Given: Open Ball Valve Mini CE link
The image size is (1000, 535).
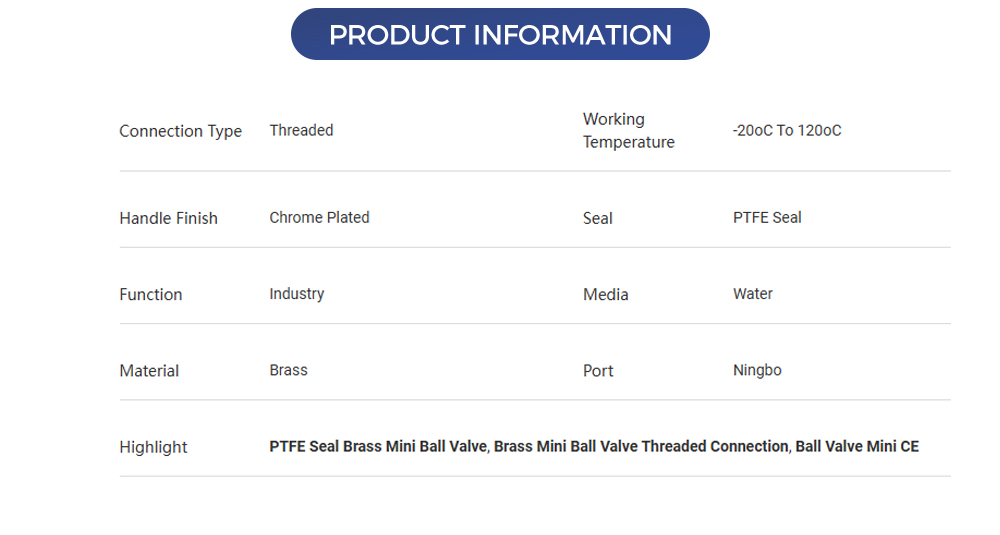Looking at the screenshot, I should [857, 446].
